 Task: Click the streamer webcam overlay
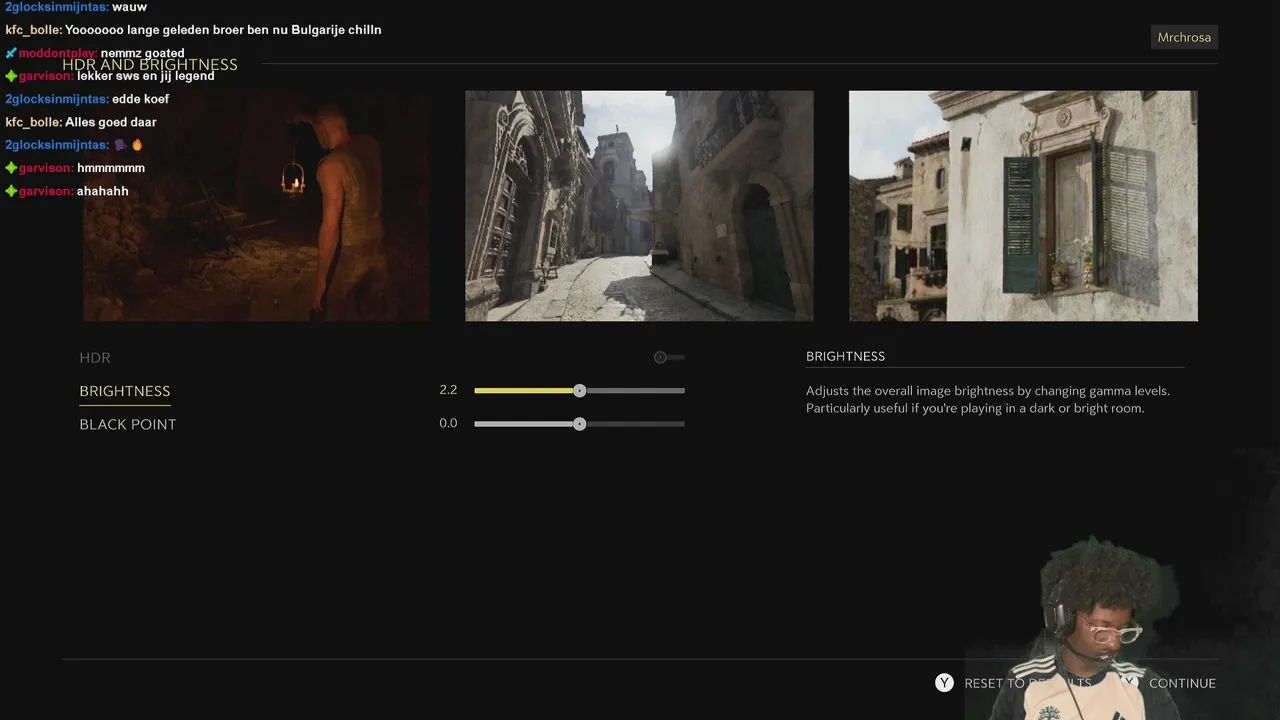click(x=1100, y=630)
